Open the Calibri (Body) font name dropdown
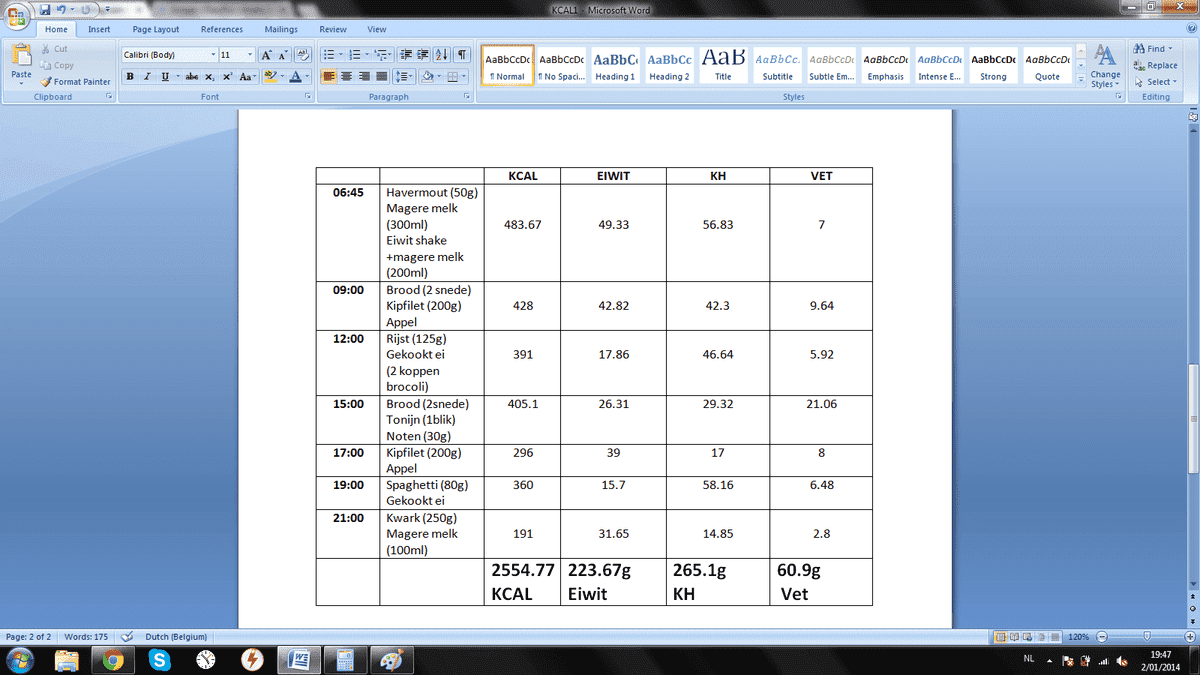1200x675 pixels. coord(168,55)
